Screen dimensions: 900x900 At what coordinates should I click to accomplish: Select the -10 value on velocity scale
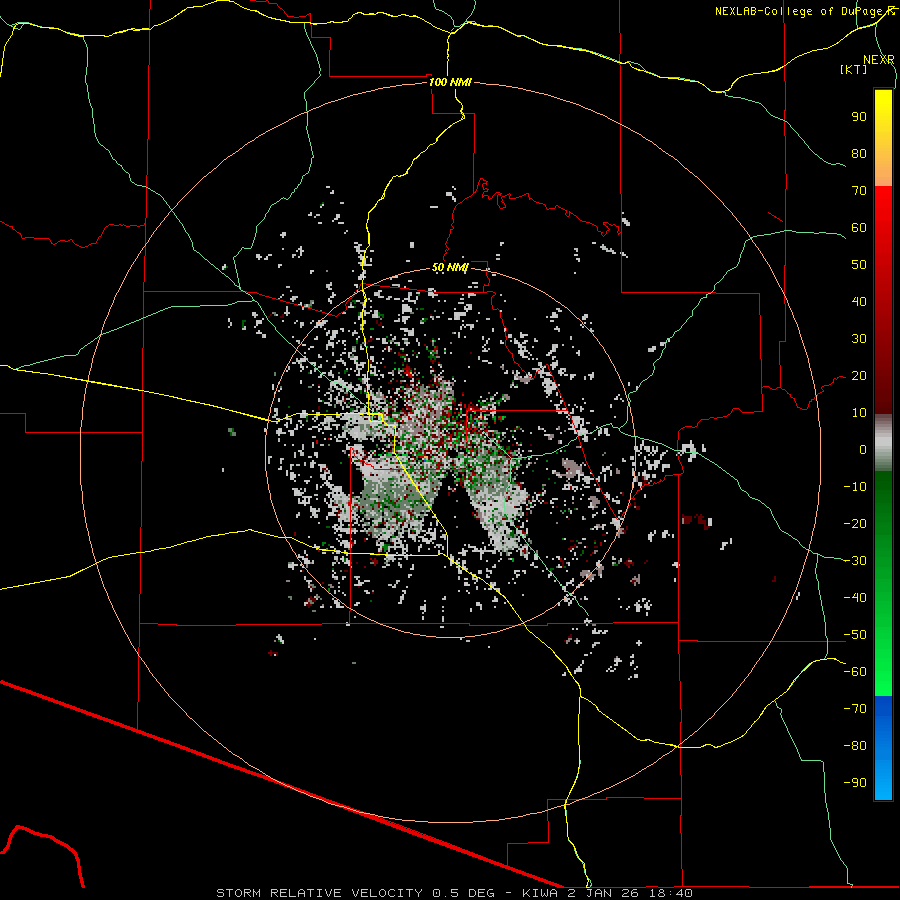(855, 487)
